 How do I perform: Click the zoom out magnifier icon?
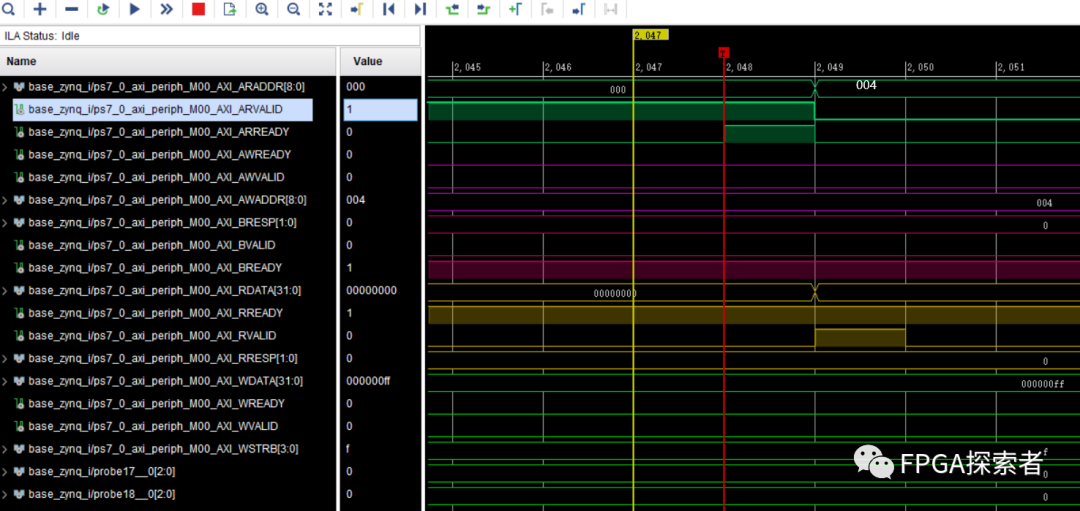(294, 9)
